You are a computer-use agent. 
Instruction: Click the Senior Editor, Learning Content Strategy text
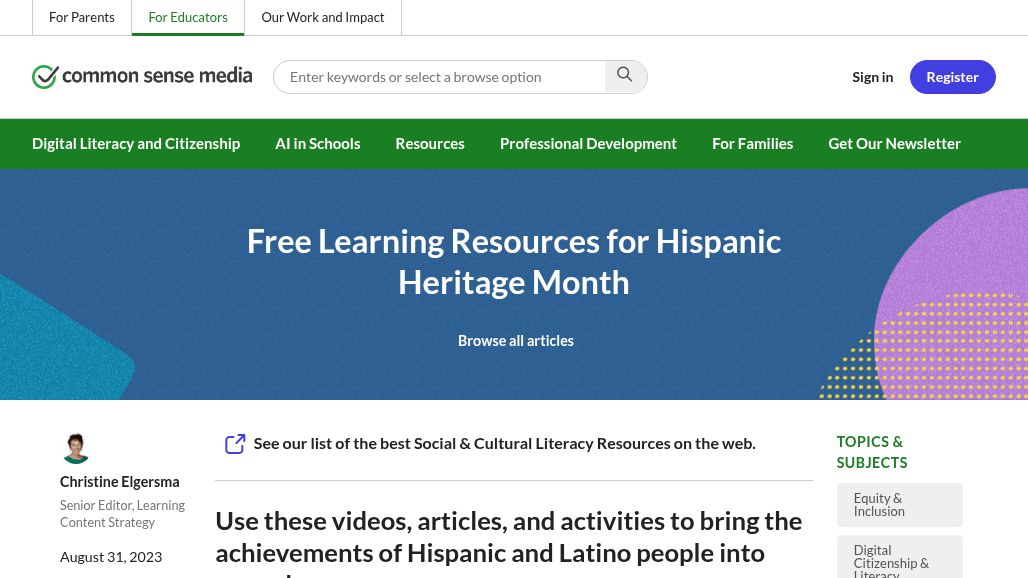click(x=122, y=514)
